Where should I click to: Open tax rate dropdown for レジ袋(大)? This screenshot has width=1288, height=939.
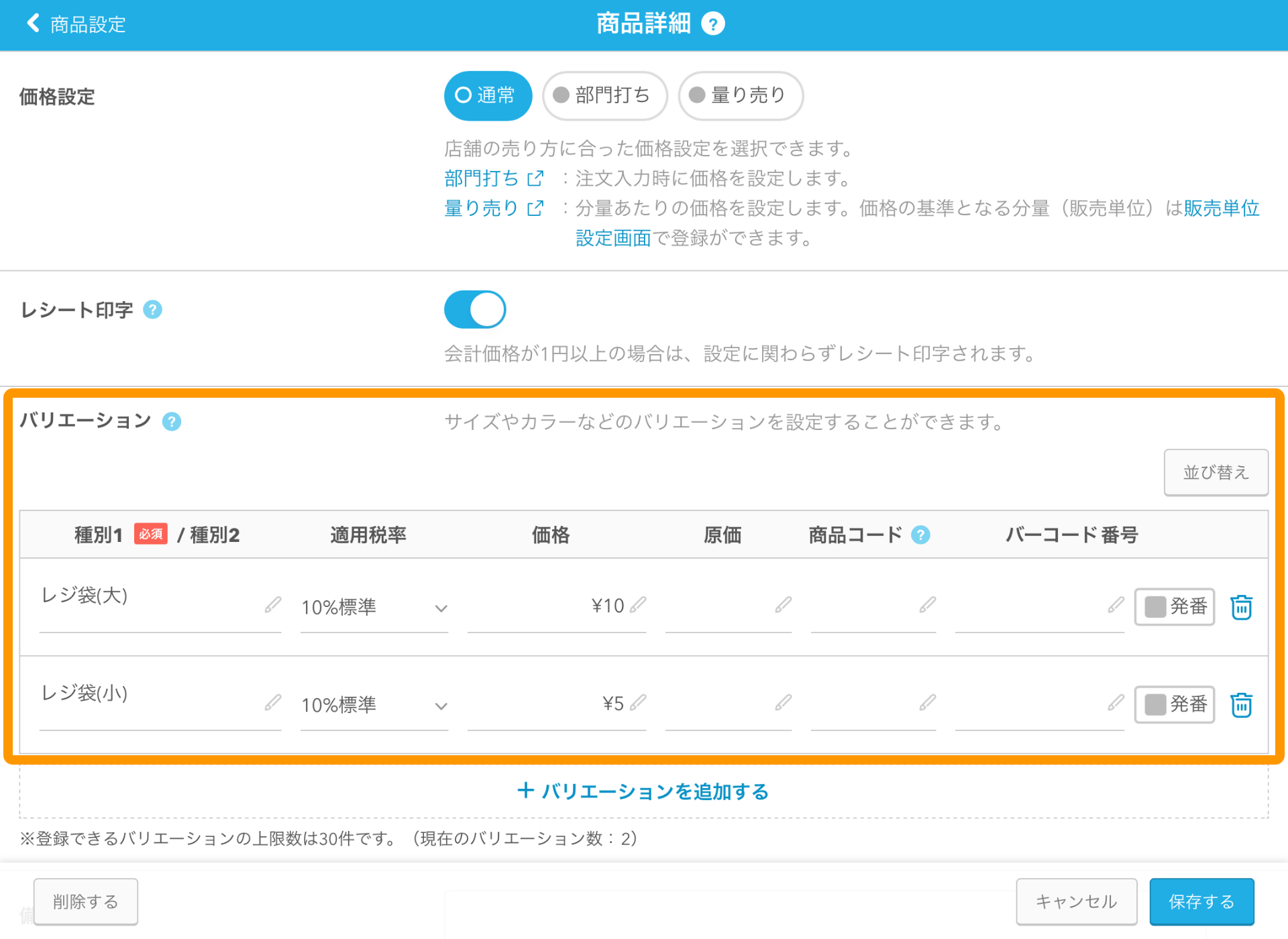pyautogui.click(x=374, y=608)
